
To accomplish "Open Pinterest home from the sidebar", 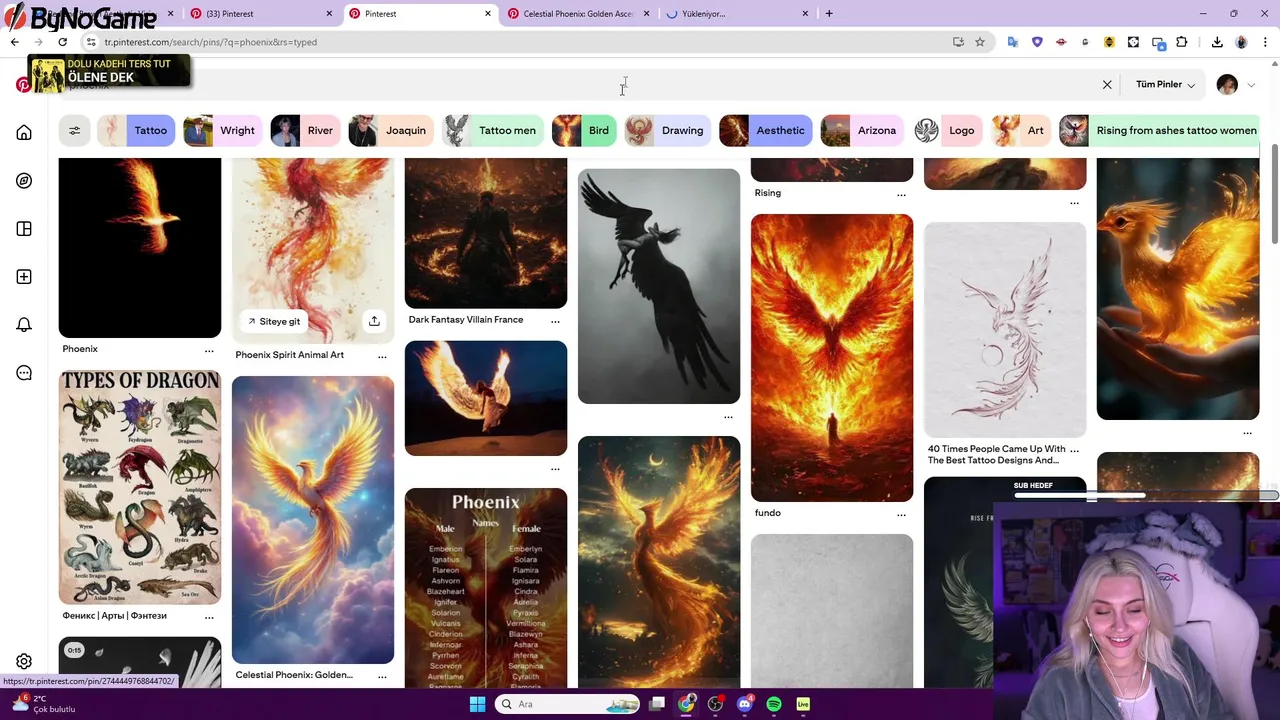I will click(x=24, y=133).
